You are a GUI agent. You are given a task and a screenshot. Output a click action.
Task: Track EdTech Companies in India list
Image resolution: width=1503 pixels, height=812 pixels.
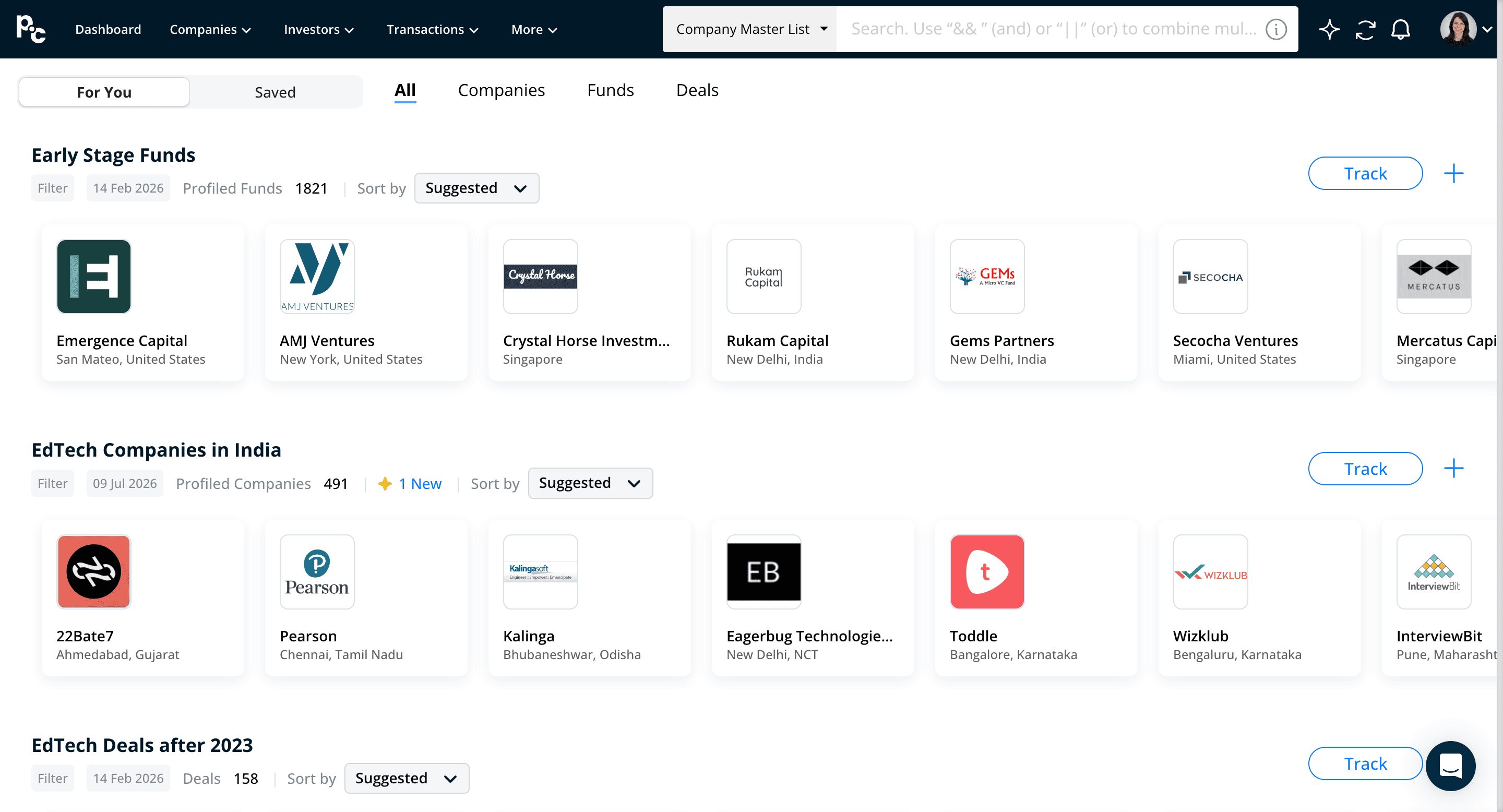(x=1365, y=469)
